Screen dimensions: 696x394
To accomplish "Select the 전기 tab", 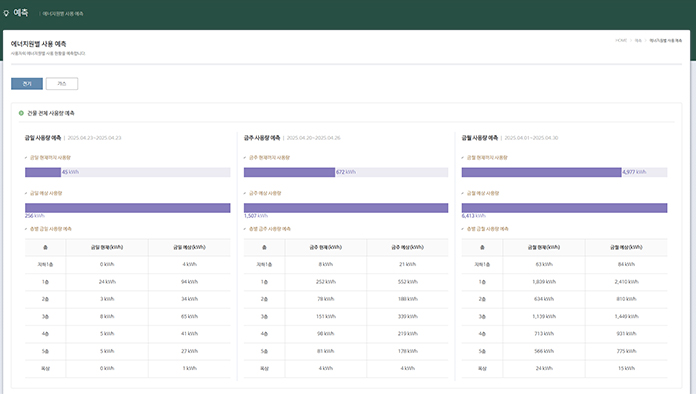I will 27,84.
